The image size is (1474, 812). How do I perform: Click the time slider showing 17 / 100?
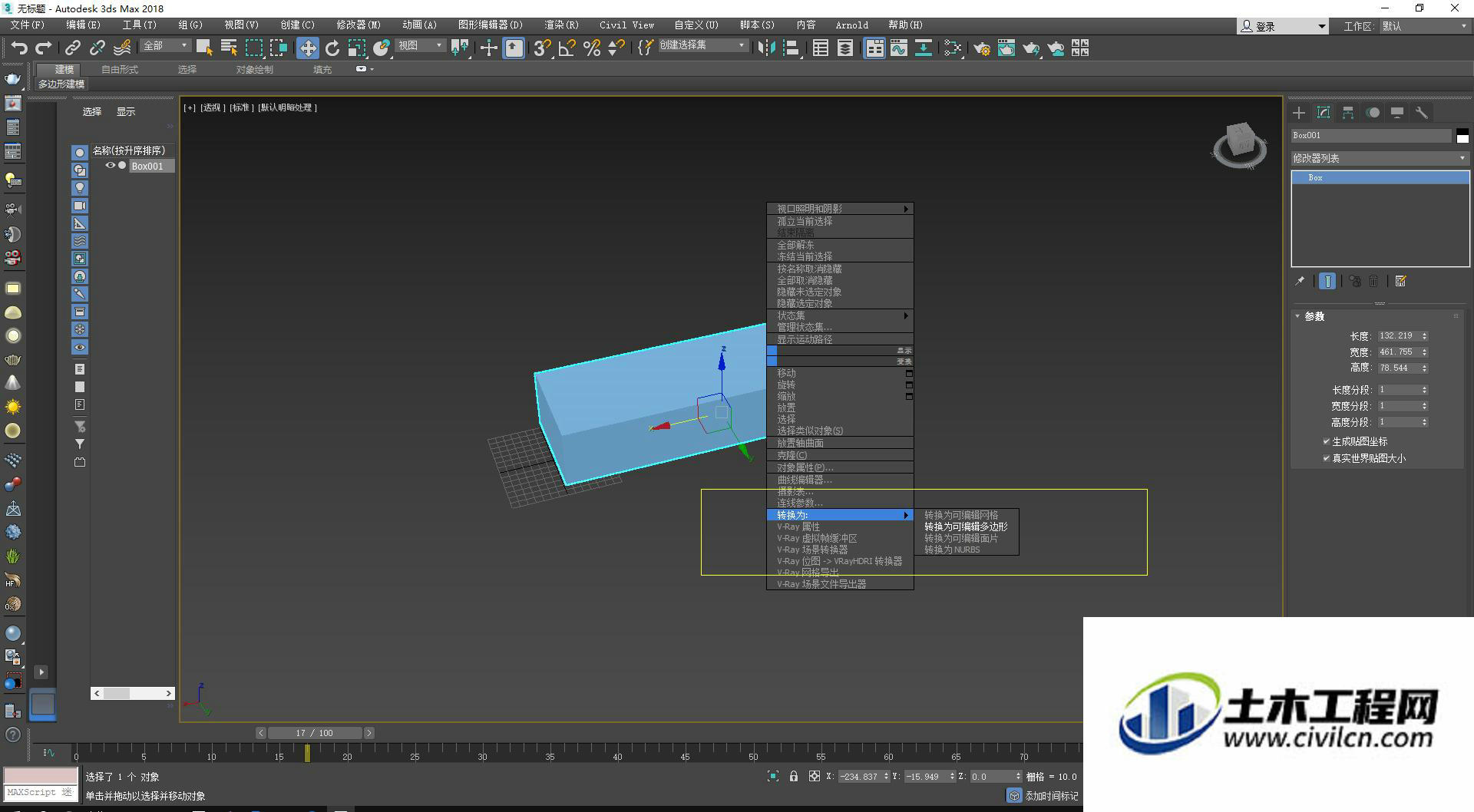[315, 733]
